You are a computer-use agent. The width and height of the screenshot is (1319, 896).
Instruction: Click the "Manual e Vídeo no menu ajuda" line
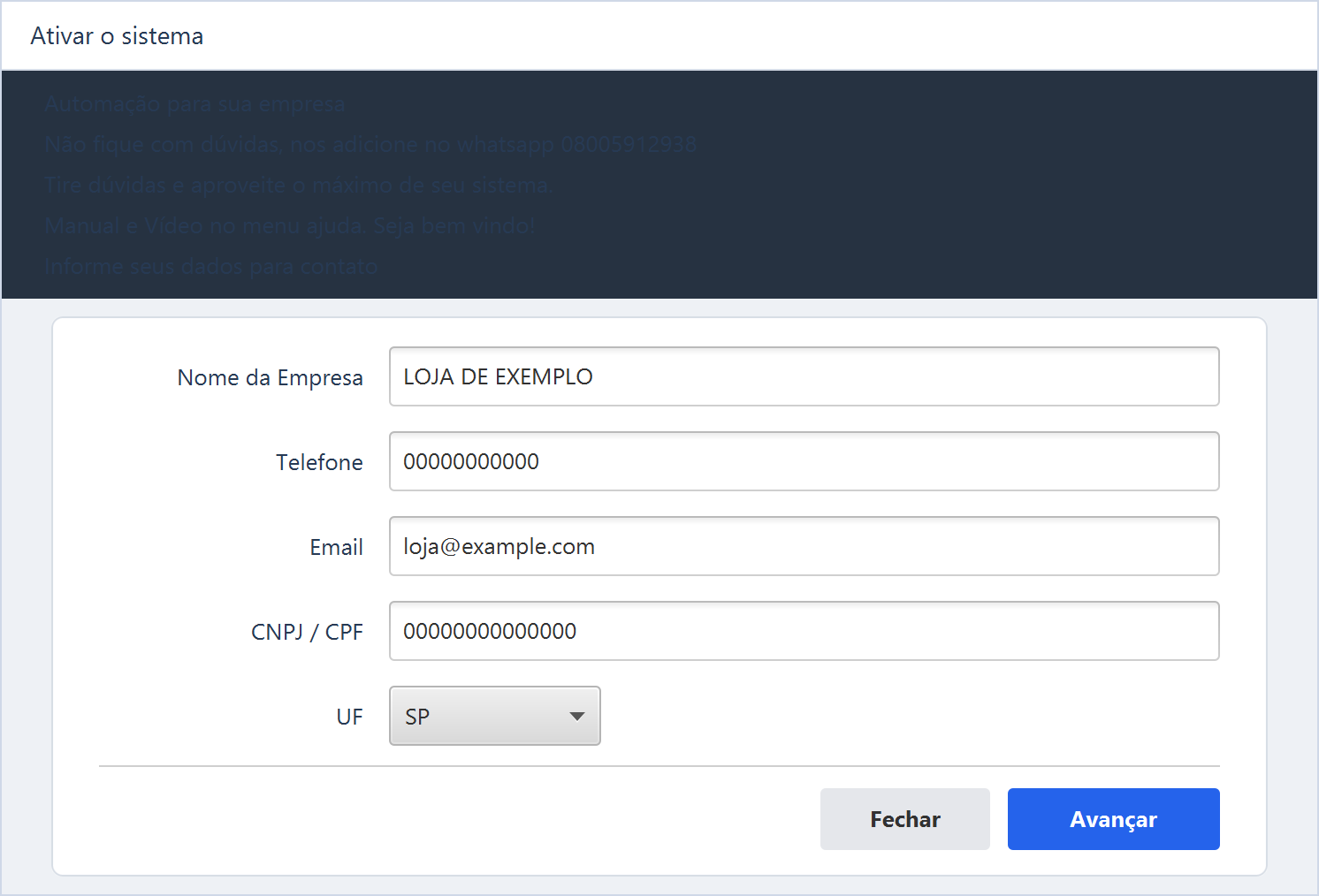289,226
